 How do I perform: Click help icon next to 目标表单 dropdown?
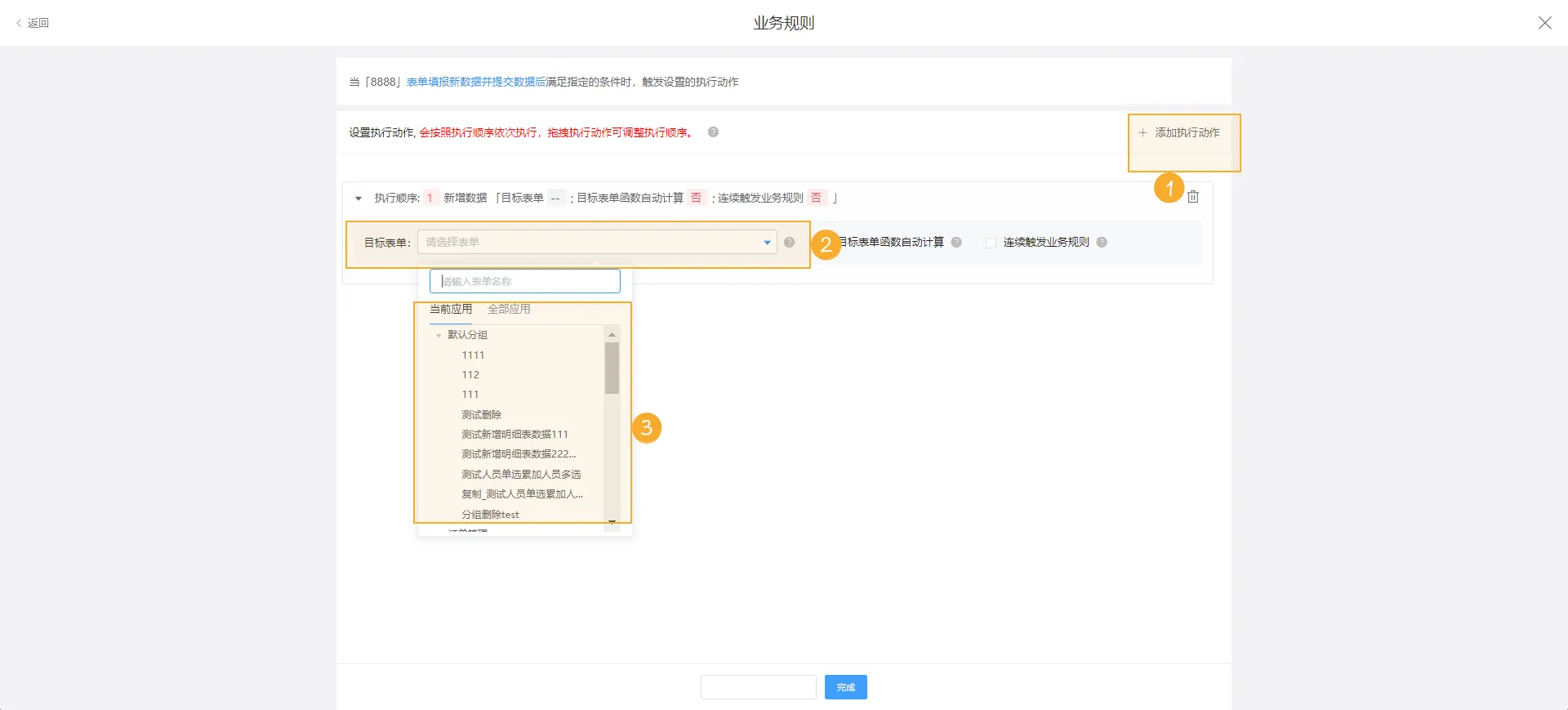click(789, 242)
